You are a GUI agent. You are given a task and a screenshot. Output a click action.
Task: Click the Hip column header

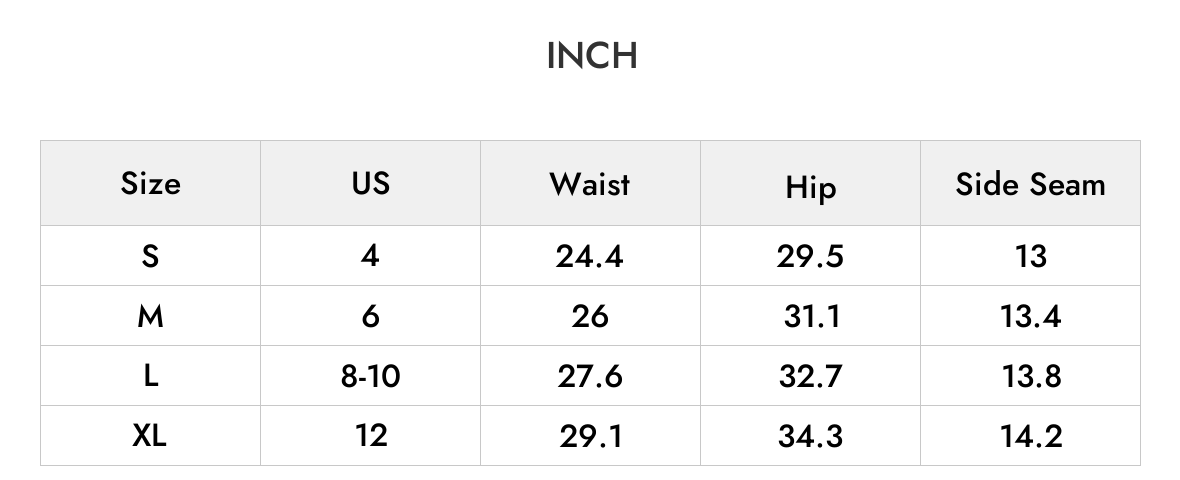tap(810, 187)
